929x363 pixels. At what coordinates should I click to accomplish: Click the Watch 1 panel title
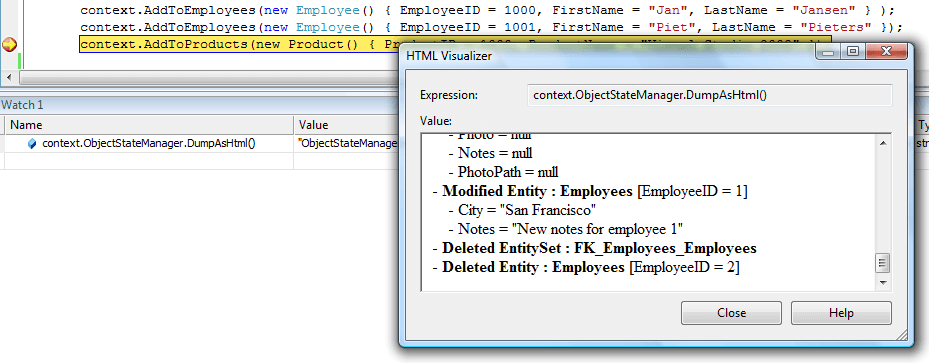click(x=22, y=105)
